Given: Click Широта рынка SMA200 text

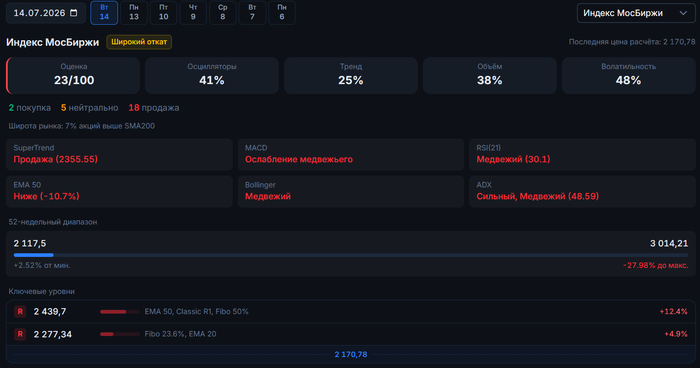Looking at the screenshot, I should (x=82, y=126).
